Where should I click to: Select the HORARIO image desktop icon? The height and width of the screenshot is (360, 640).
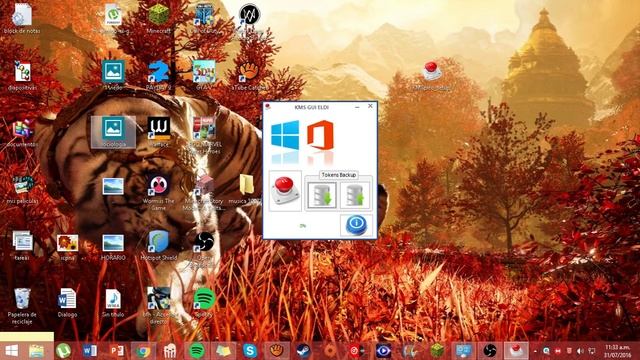click(113, 247)
